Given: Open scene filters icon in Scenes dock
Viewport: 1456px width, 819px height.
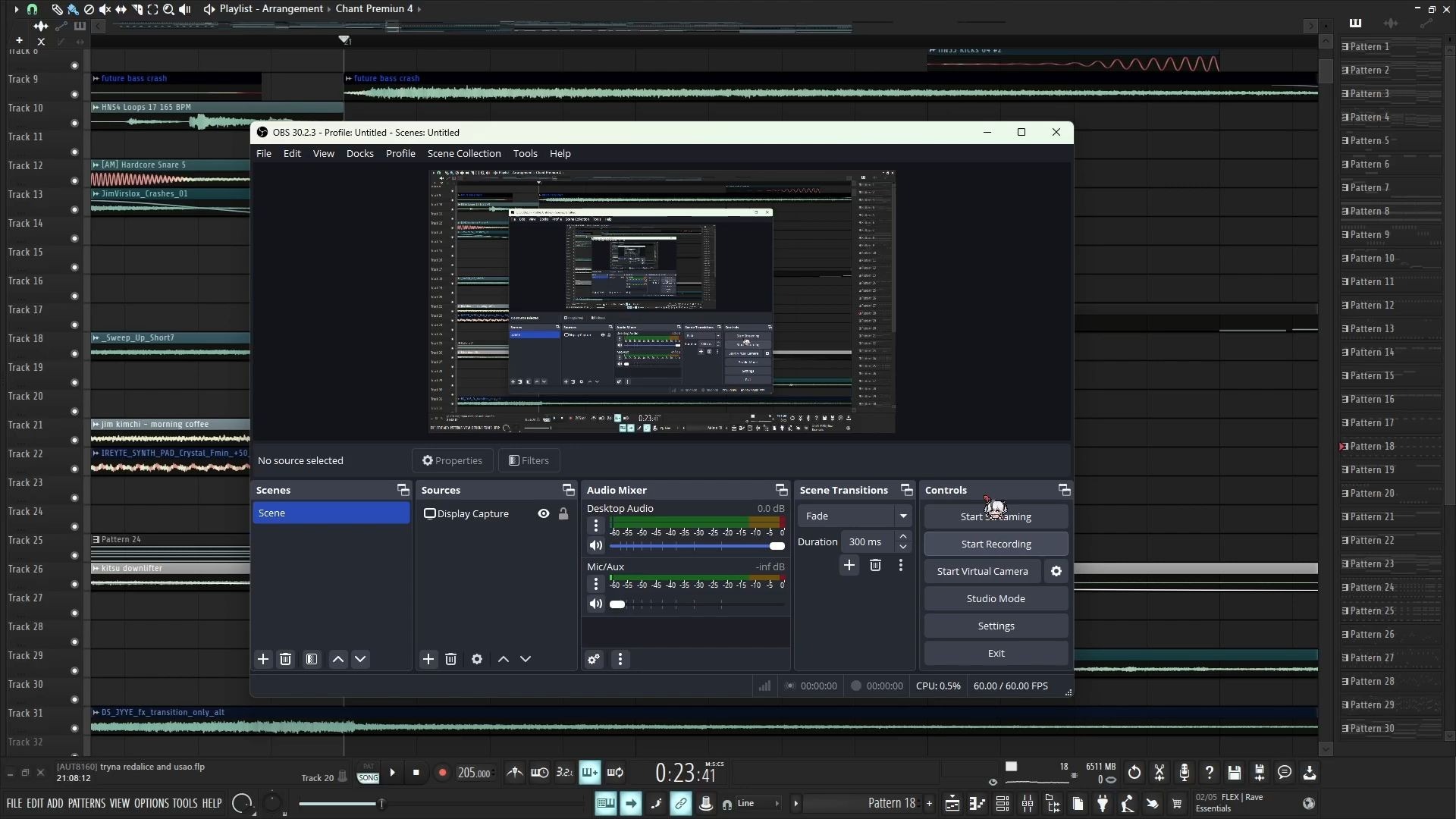Looking at the screenshot, I should [312, 659].
